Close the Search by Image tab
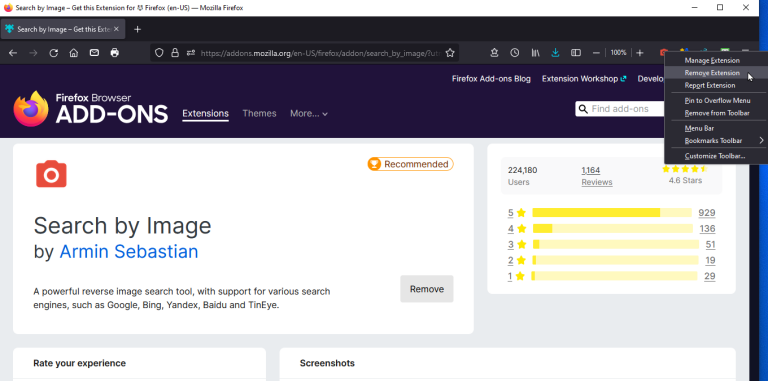The image size is (768, 381). 117,29
